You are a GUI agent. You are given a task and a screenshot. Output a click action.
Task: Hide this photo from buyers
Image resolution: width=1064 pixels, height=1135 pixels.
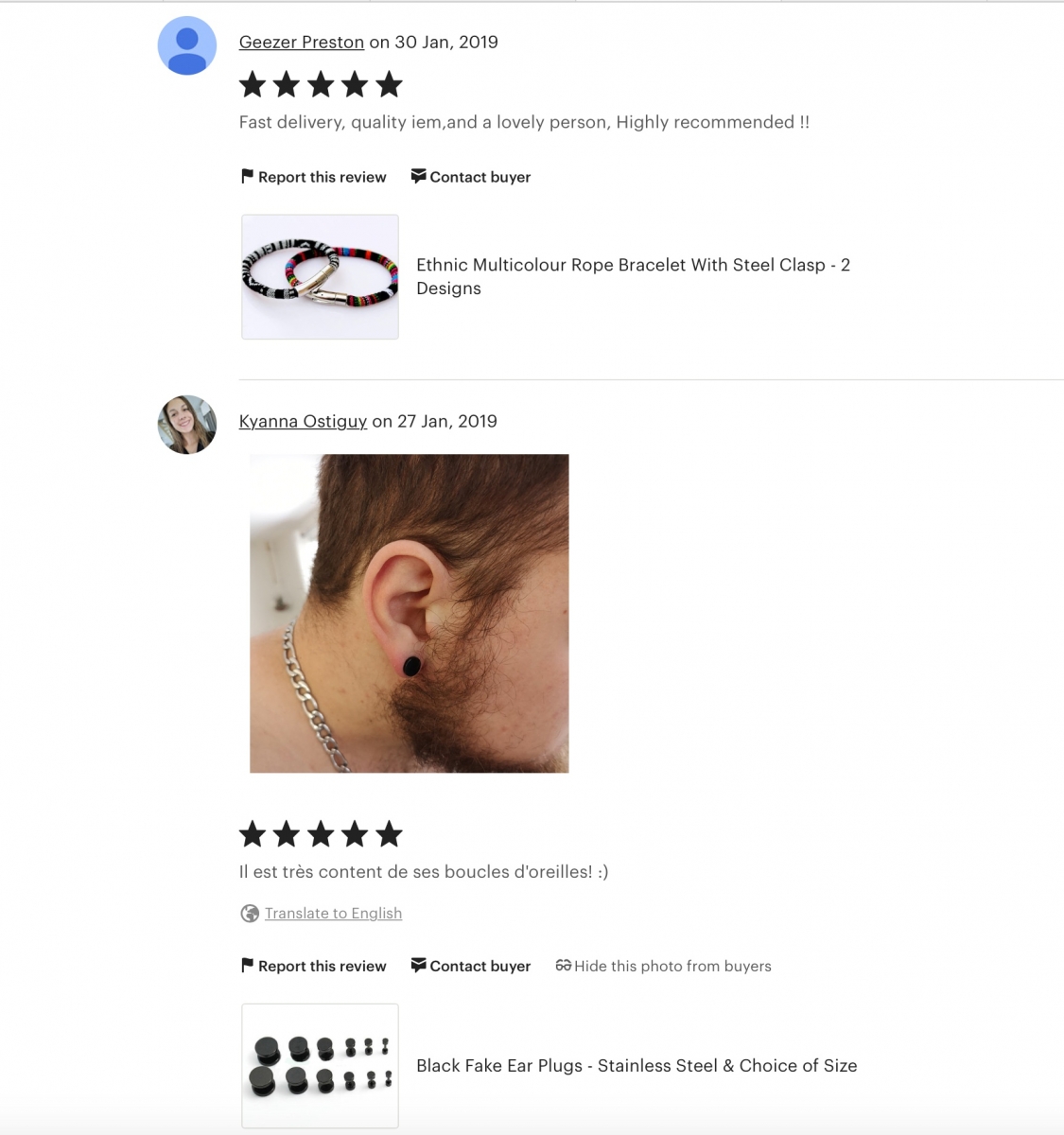click(663, 966)
